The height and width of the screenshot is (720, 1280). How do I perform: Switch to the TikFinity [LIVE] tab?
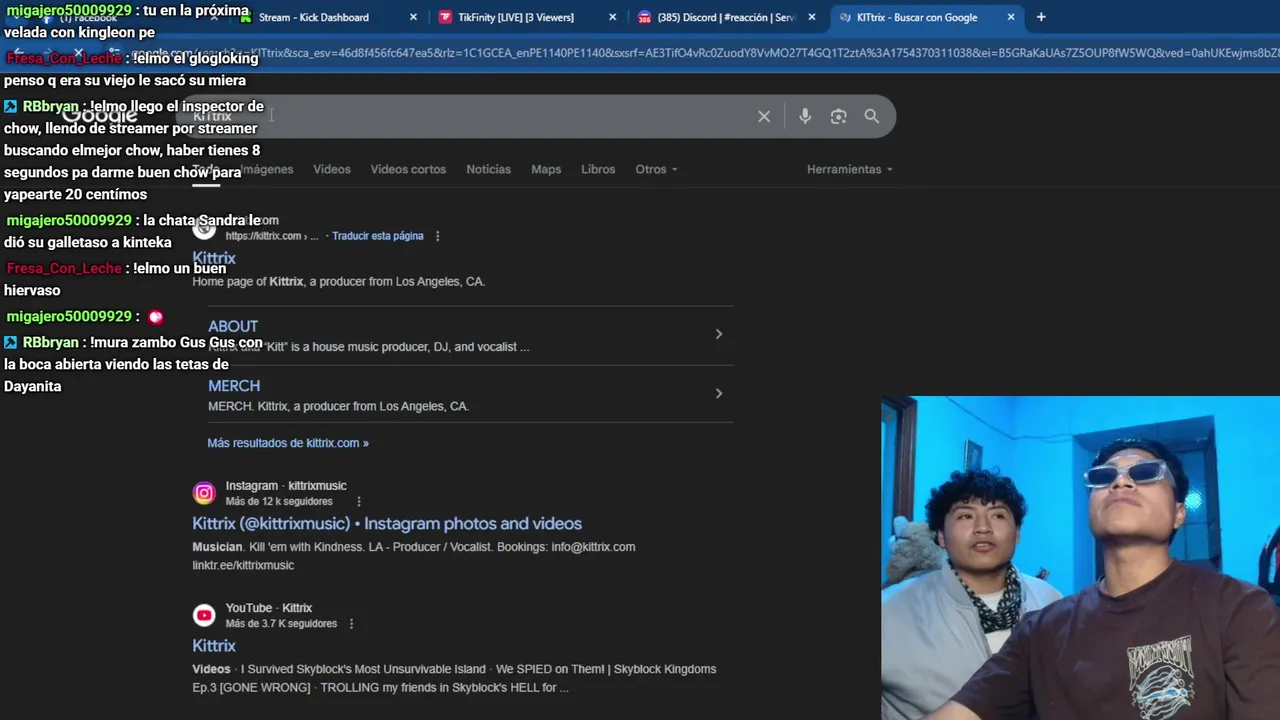tap(516, 17)
